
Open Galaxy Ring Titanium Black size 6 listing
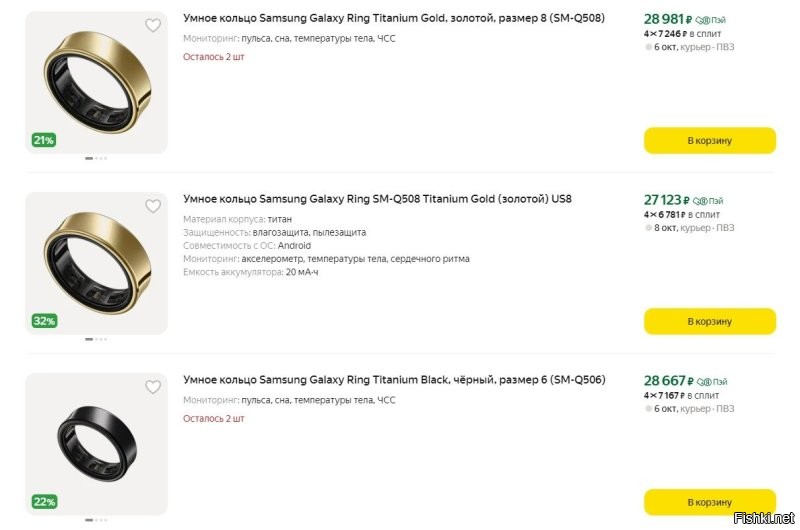click(x=394, y=380)
